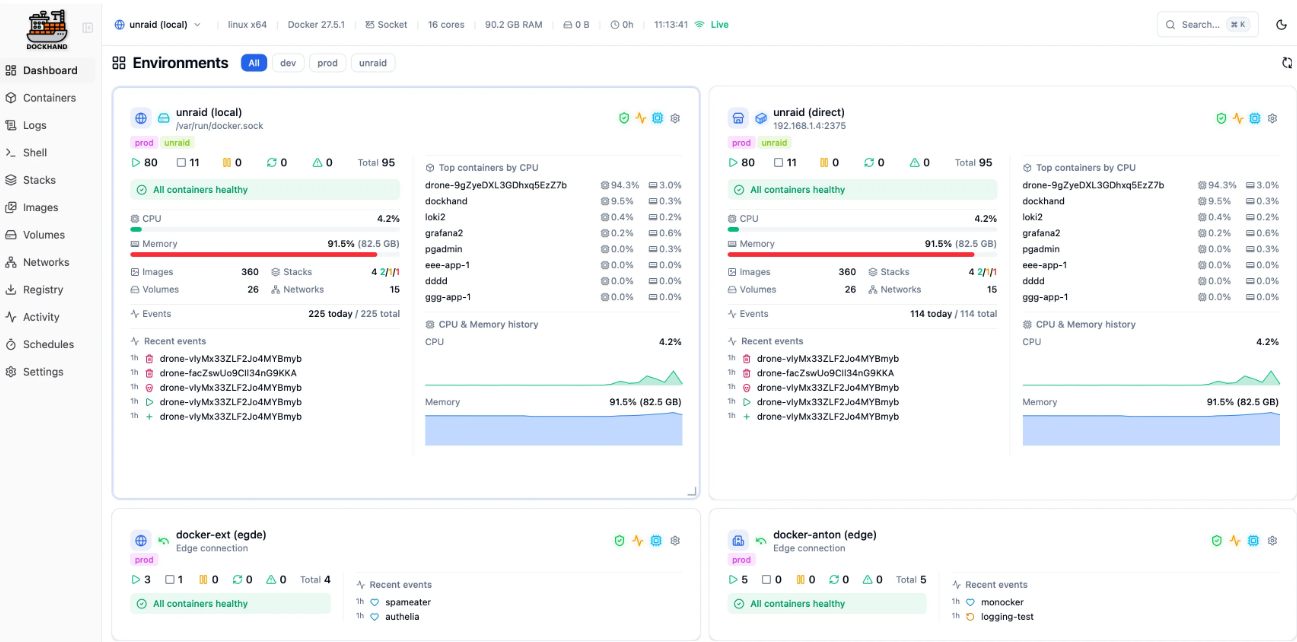Click Memory usage bar in unraid (direct) card

tap(862, 255)
